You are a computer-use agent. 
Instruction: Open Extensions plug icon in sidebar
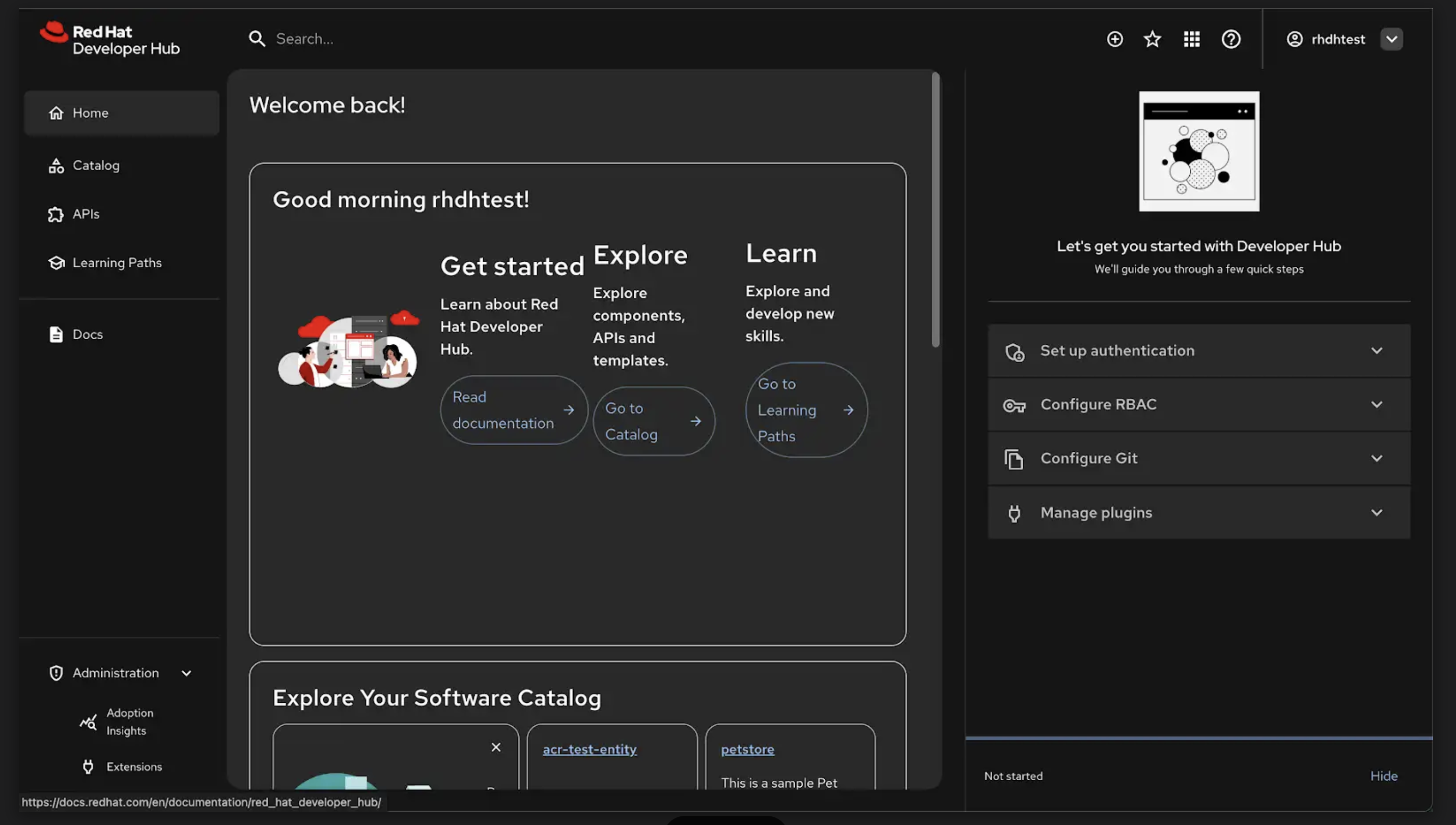88,766
